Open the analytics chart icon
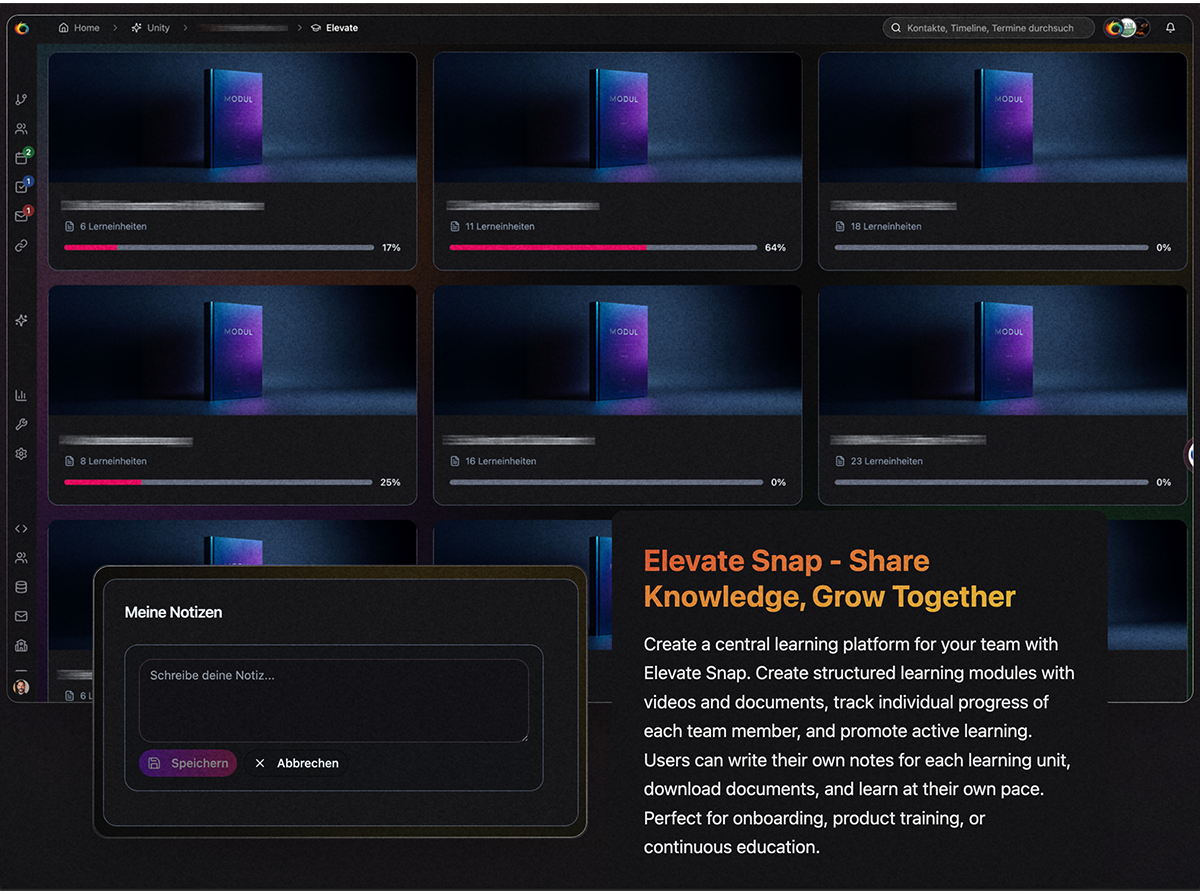Image resolution: width=1200 pixels, height=894 pixels. pos(20,394)
